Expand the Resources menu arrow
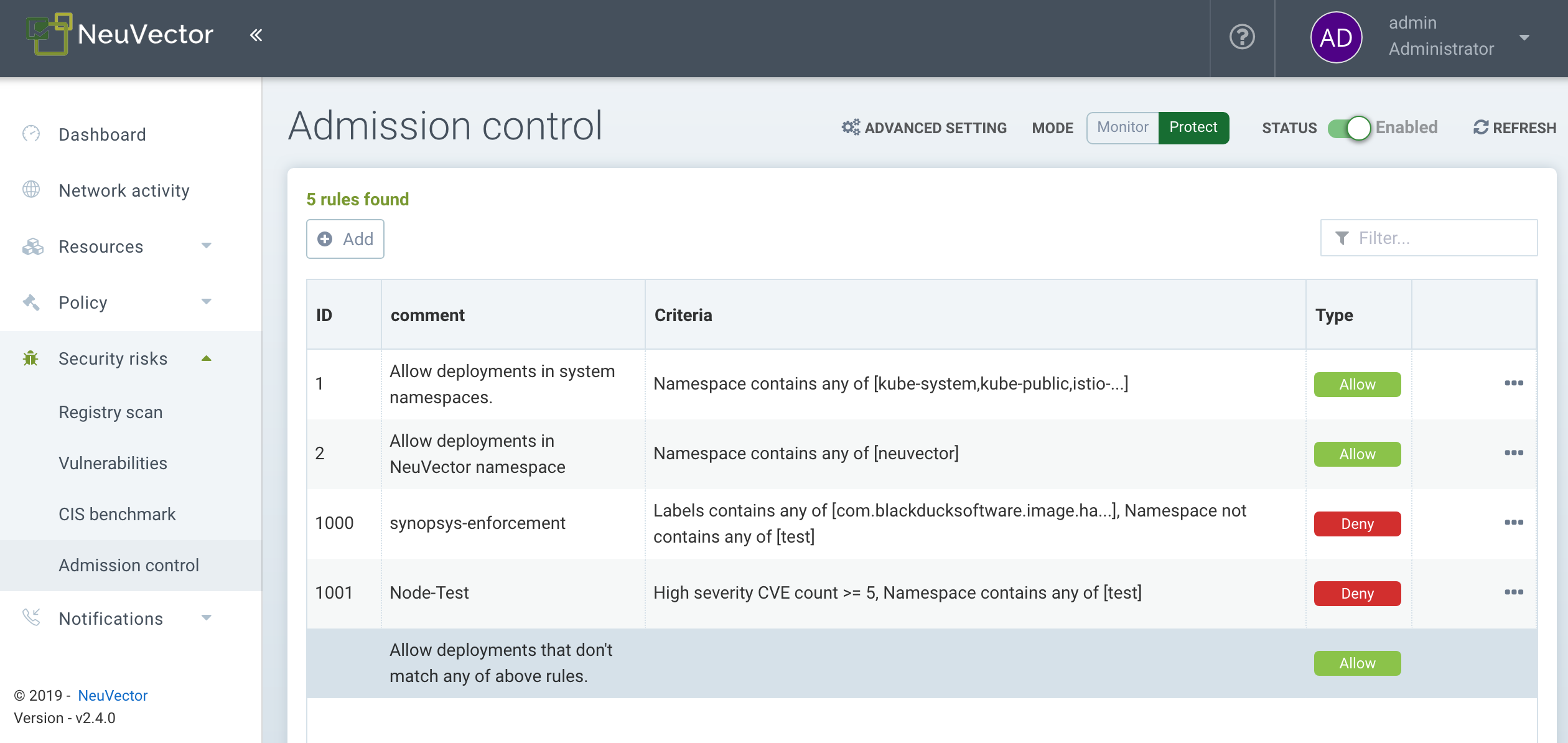This screenshot has height=743, width=1568. tap(207, 246)
